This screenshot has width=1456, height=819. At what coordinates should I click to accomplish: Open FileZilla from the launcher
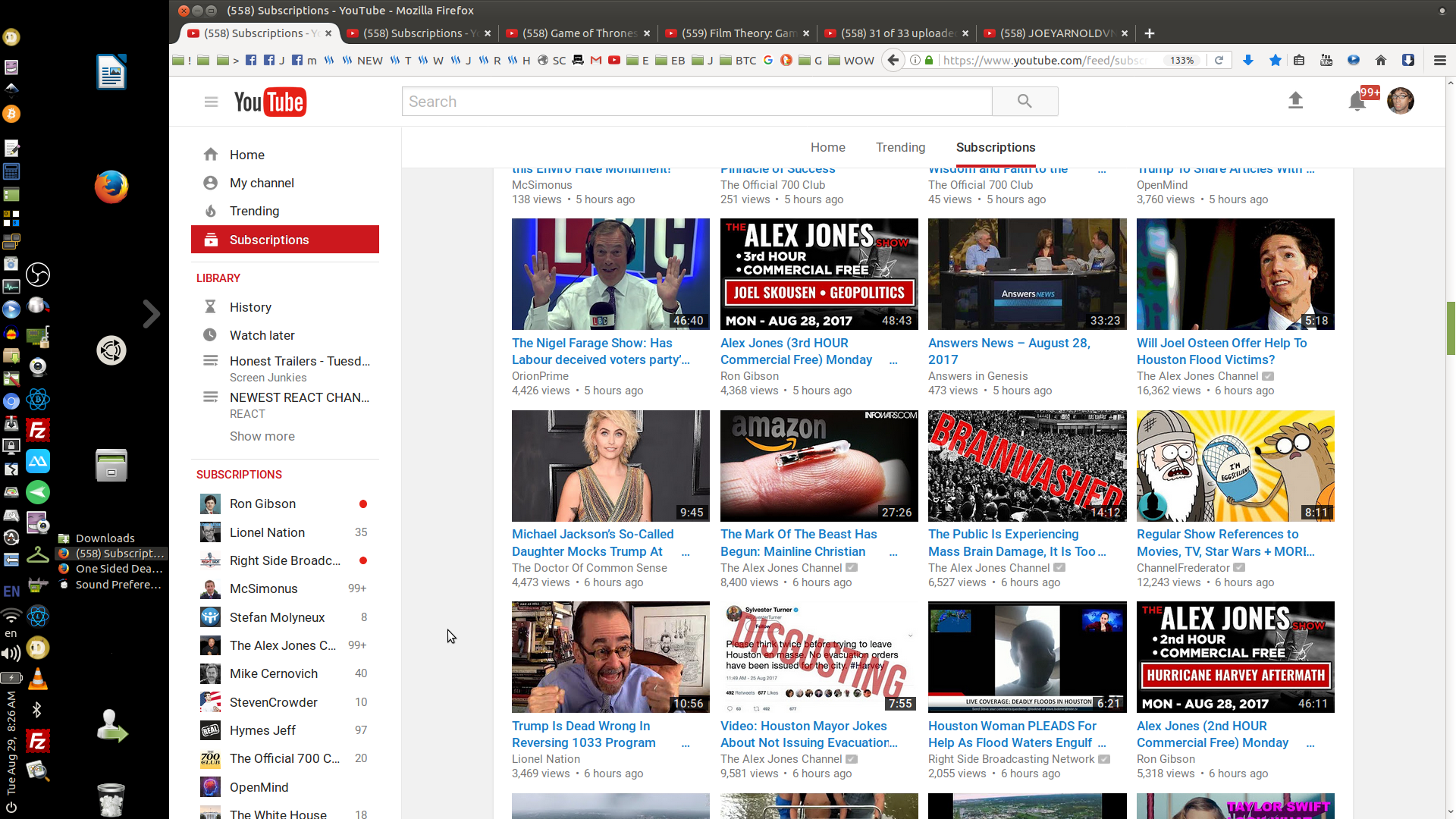[x=38, y=431]
